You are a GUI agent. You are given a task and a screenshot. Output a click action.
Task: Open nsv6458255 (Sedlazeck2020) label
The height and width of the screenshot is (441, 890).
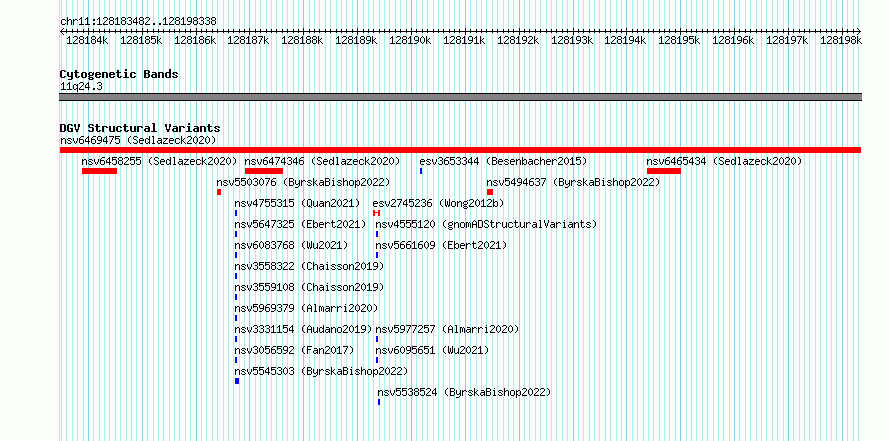click(159, 161)
